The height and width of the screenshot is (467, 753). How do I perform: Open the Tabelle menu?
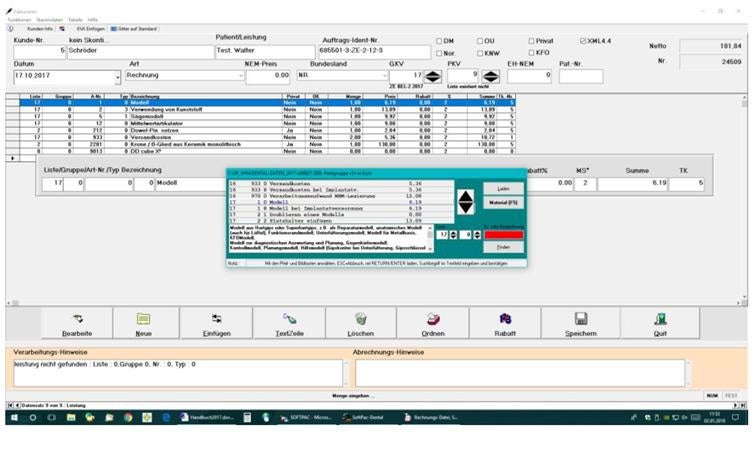(75, 20)
